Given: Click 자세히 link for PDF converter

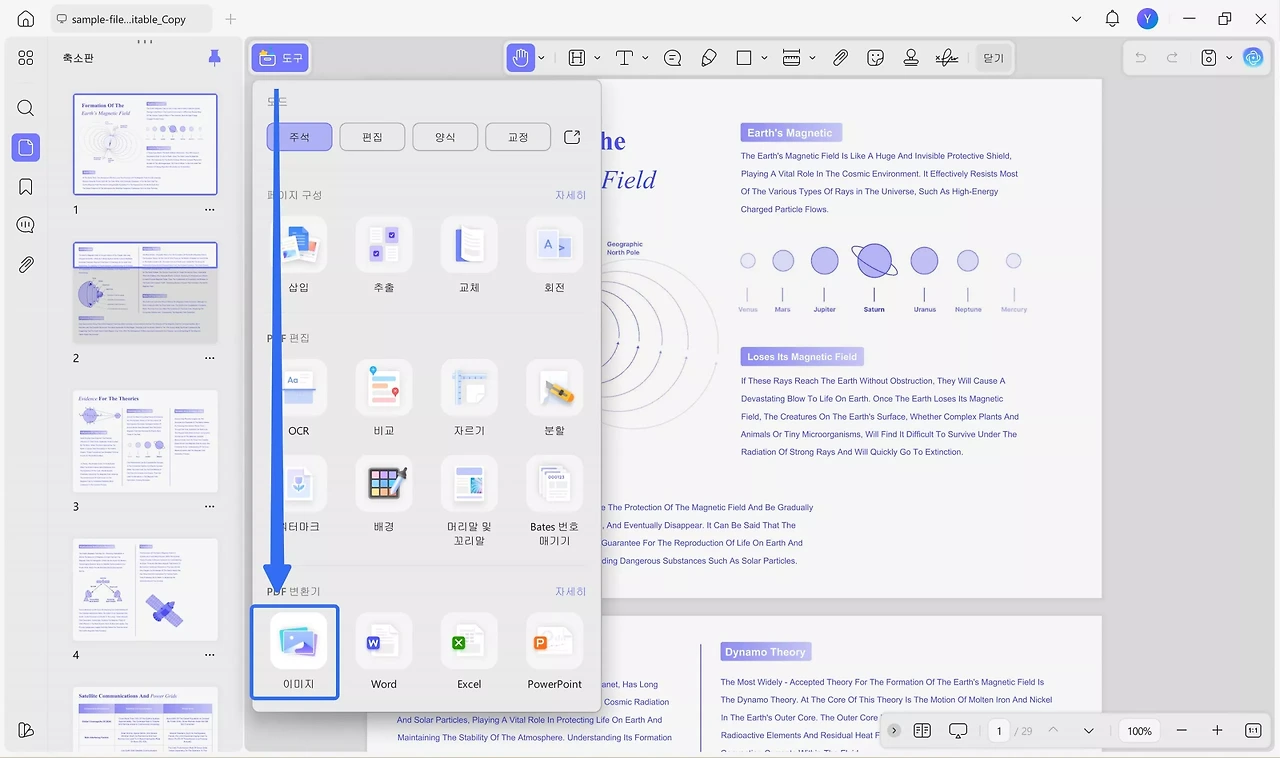Looking at the screenshot, I should coord(571,592).
